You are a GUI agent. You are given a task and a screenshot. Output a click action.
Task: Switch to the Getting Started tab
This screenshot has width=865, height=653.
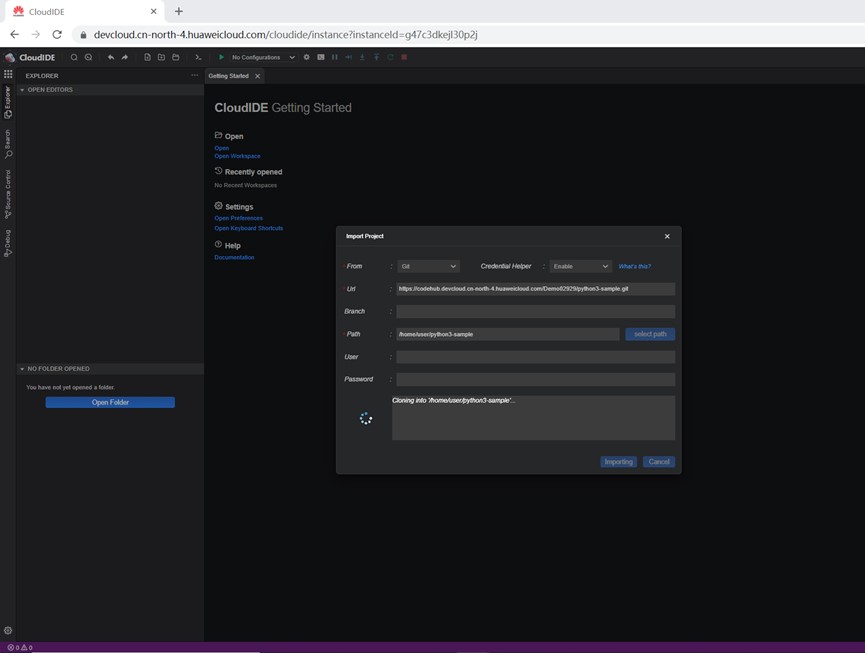228,76
